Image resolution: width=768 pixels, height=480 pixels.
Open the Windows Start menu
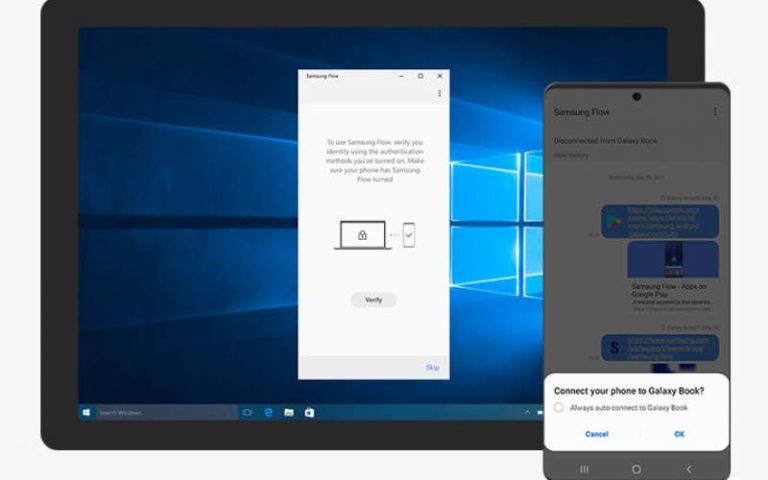(x=87, y=412)
